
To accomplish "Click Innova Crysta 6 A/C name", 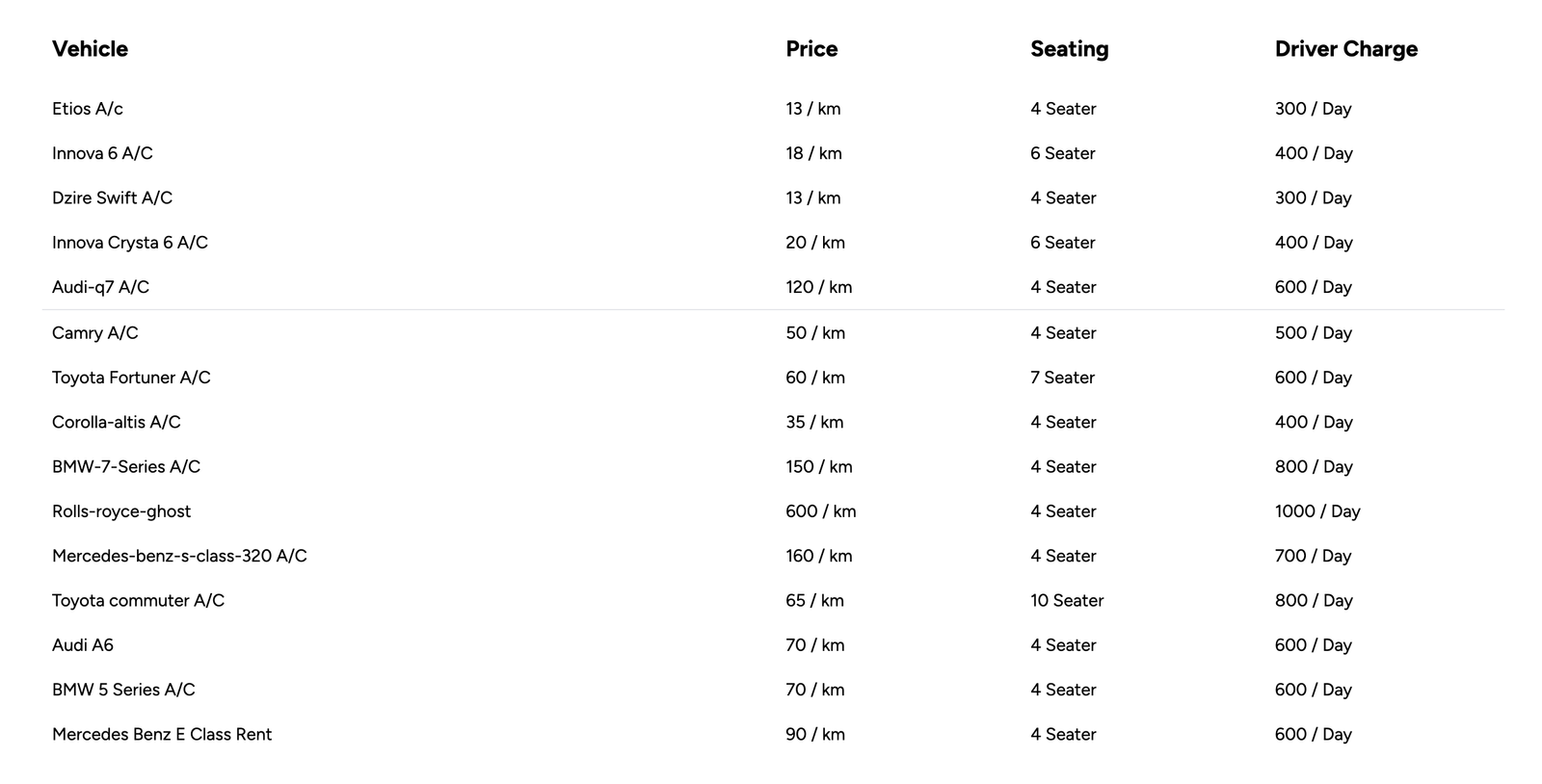I will (x=130, y=243).
